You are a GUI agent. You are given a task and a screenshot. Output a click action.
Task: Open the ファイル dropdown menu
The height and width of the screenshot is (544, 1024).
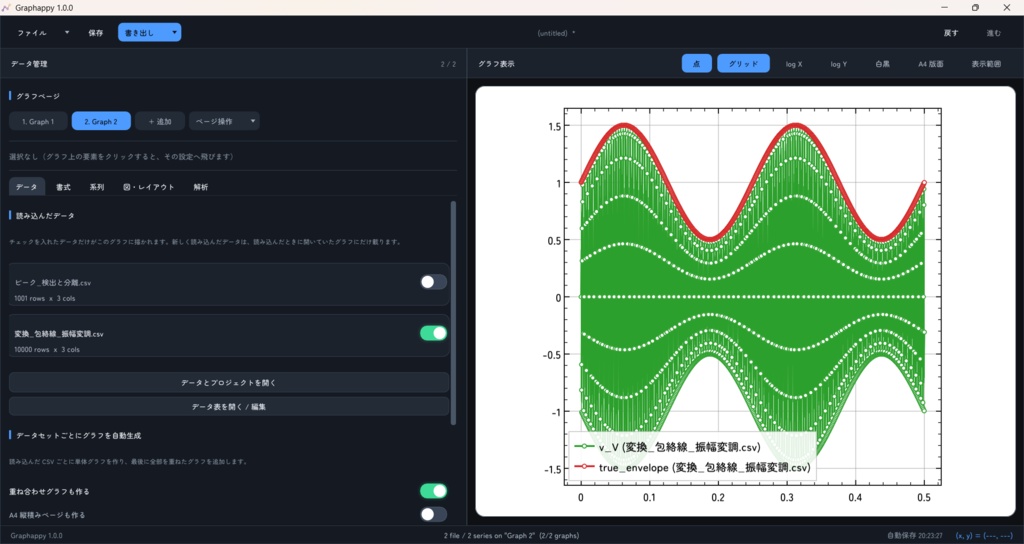pos(43,33)
